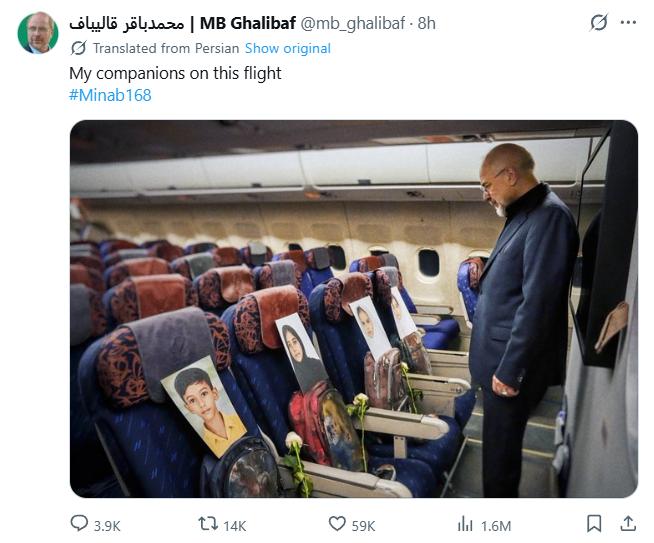The image size is (654, 543).
Task: Click the reply speech bubble icon
Action: [x=80, y=524]
